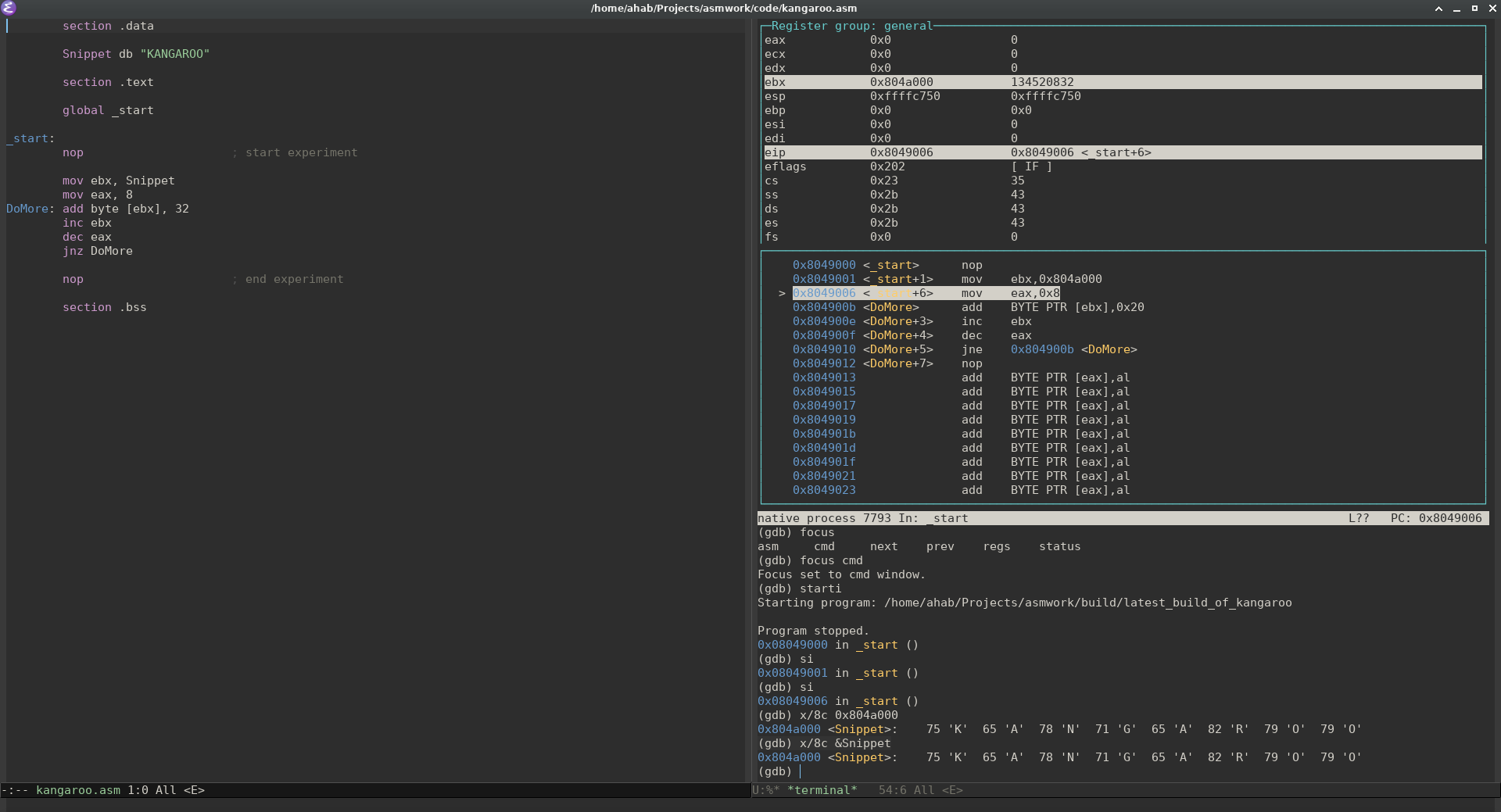
Task: Click the highlighted 'mov eax,0x8' instruction
Action: point(1011,293)
